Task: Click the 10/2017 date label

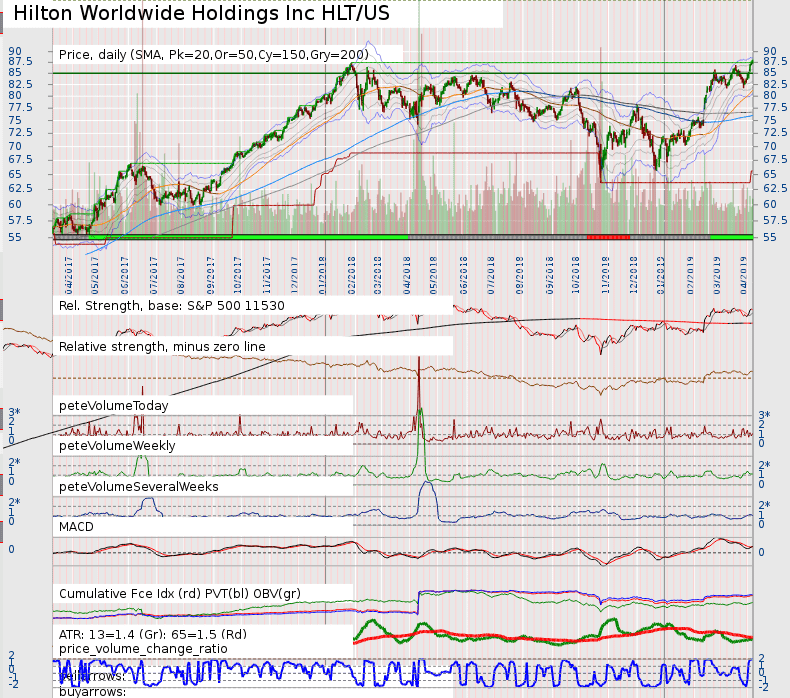Action: [237, 276]
